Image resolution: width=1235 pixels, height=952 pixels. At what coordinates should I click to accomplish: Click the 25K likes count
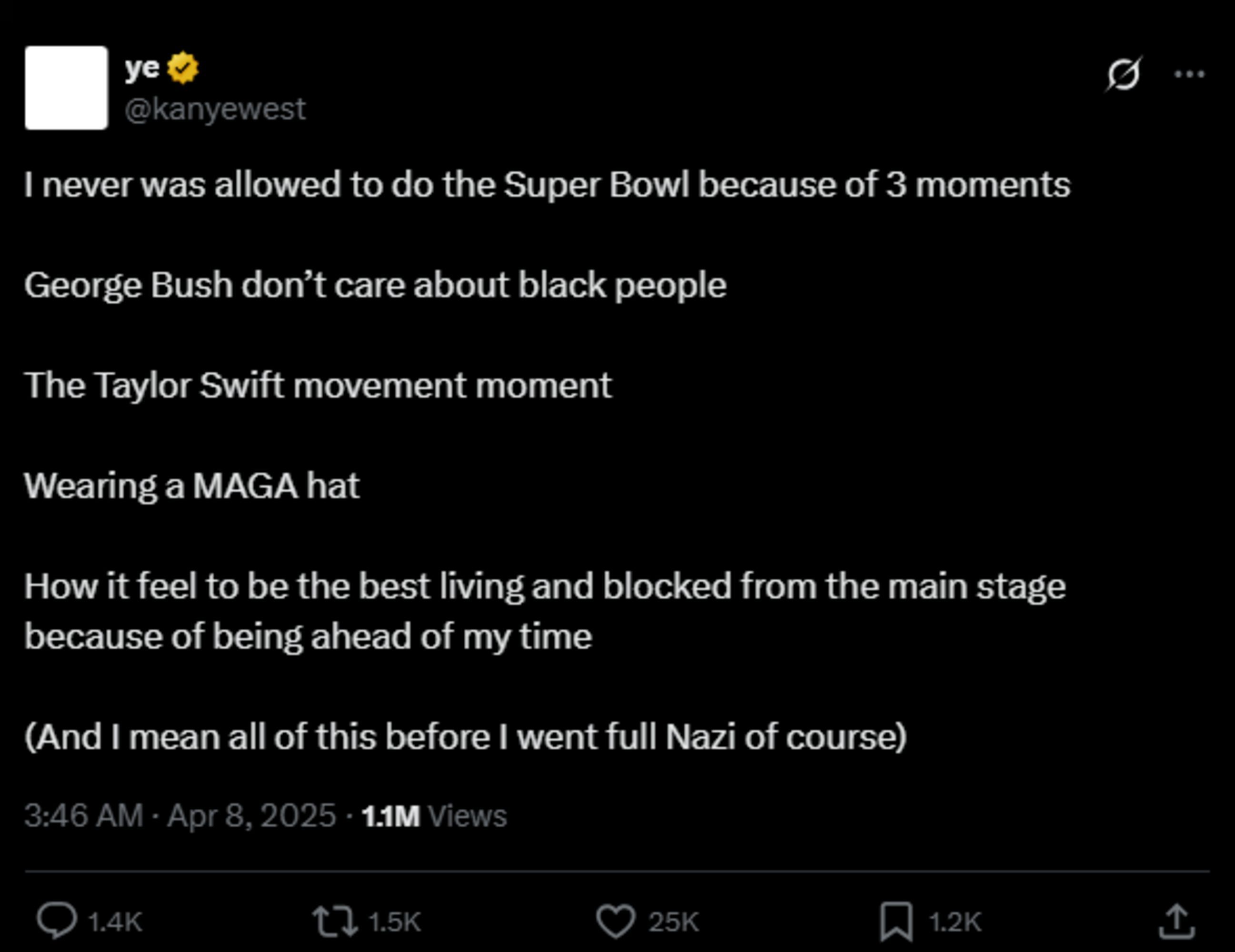click(x=674, y=922)
